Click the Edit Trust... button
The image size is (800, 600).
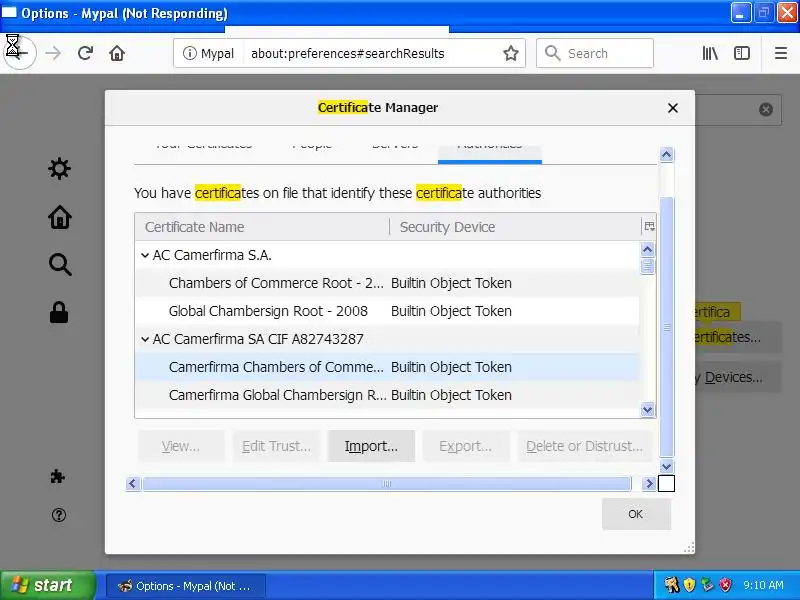pyautogui.click(x=276, y=446)
